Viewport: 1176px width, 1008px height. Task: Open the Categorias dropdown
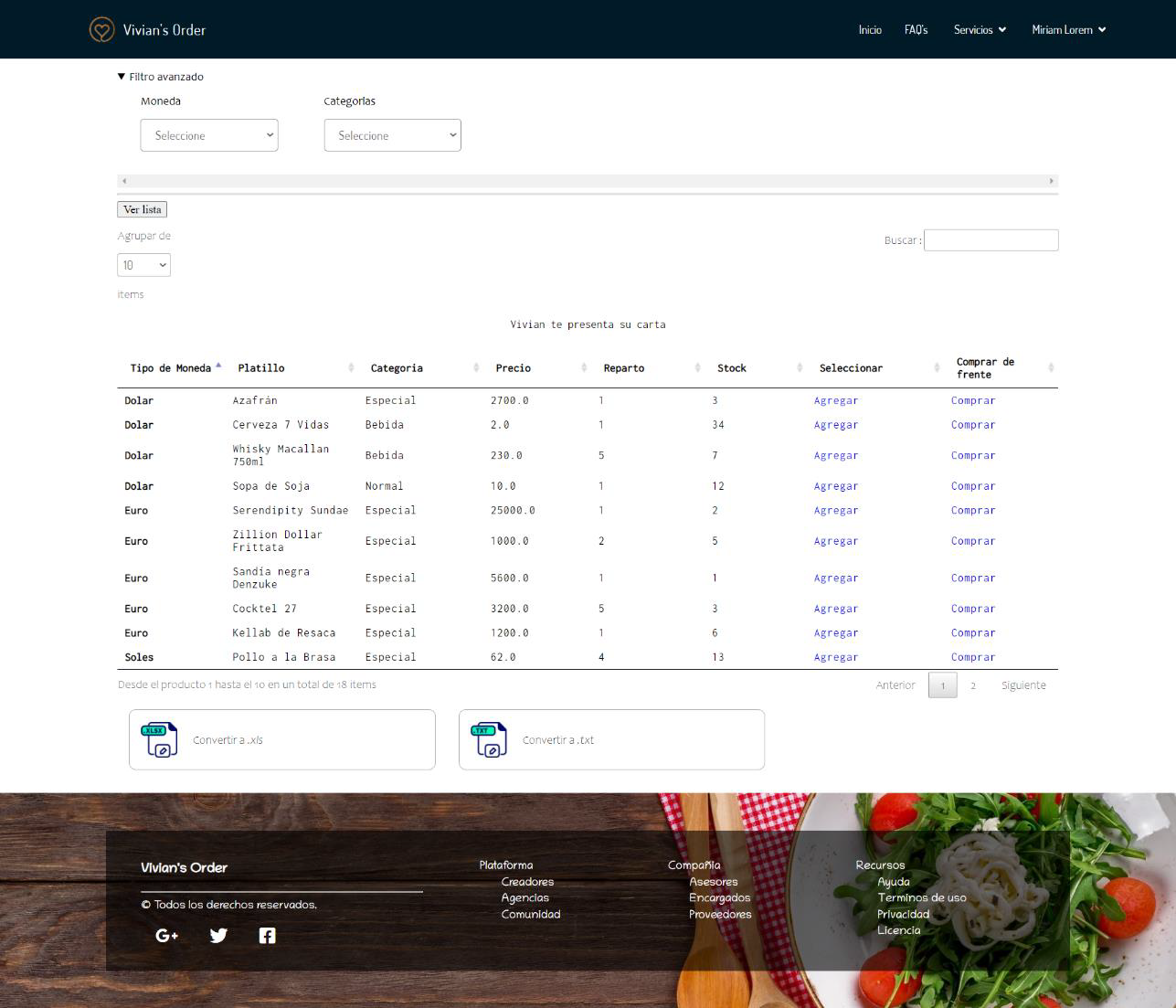click(x=392, y=135)
